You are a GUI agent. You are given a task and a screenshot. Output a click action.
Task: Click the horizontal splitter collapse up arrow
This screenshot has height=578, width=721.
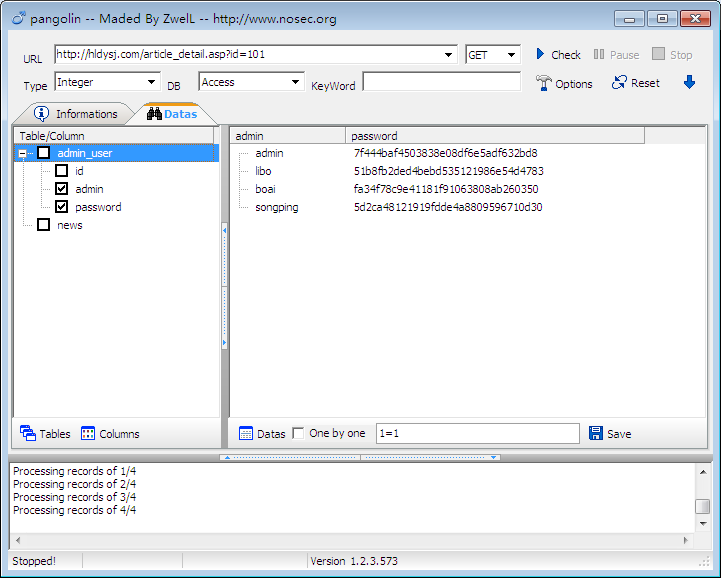click(227, 458)
